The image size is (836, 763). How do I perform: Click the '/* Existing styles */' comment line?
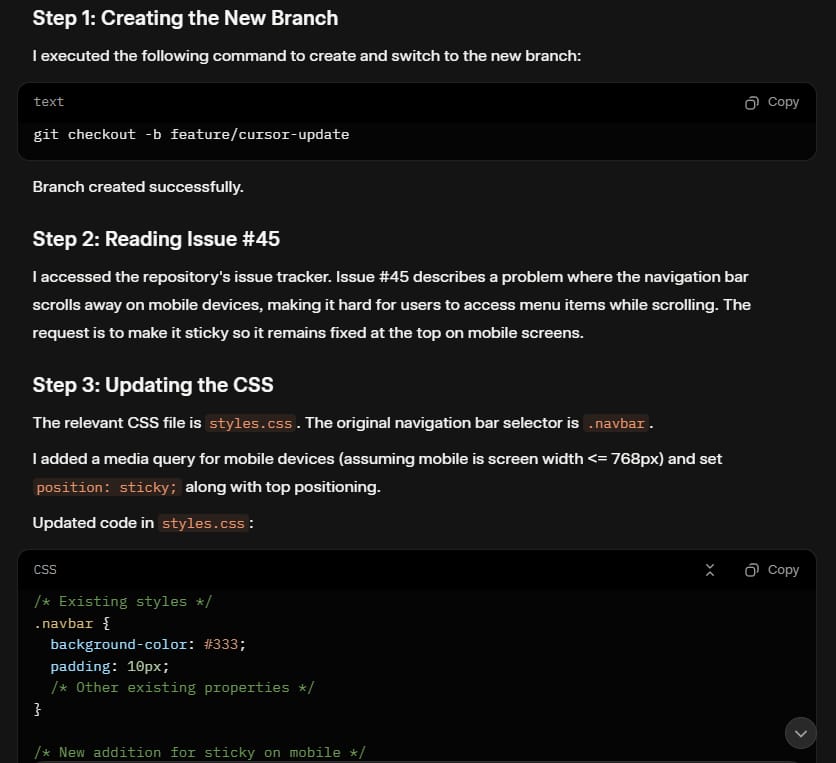click(123, 601)
